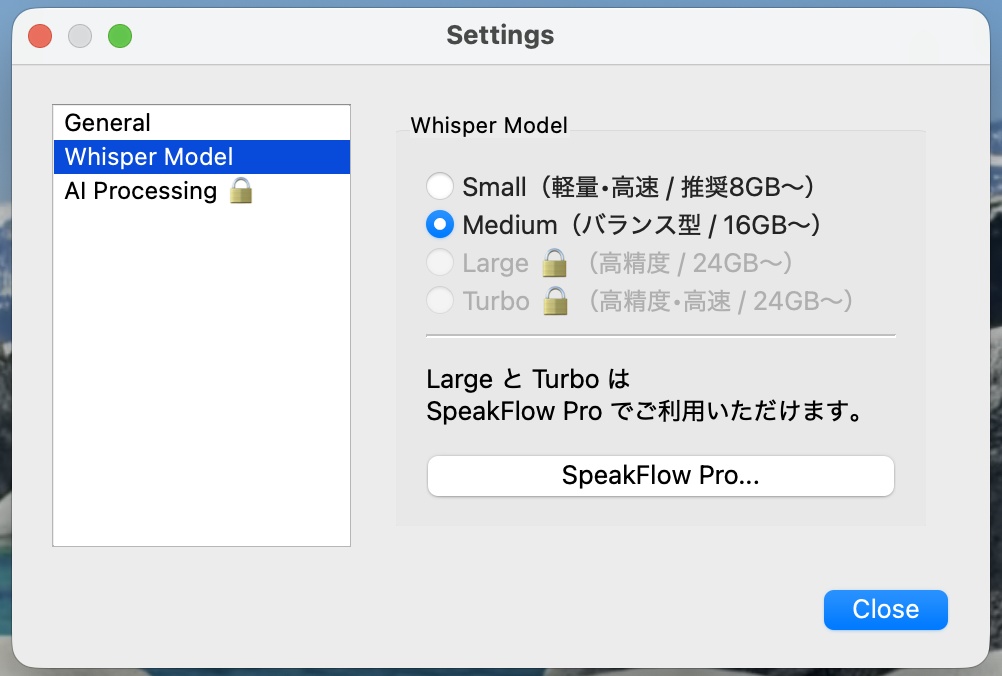Image resolution: width=1002 pixels, height=676 pixels.
Task: Click the Settings window title
Action: tap(500, 35)
